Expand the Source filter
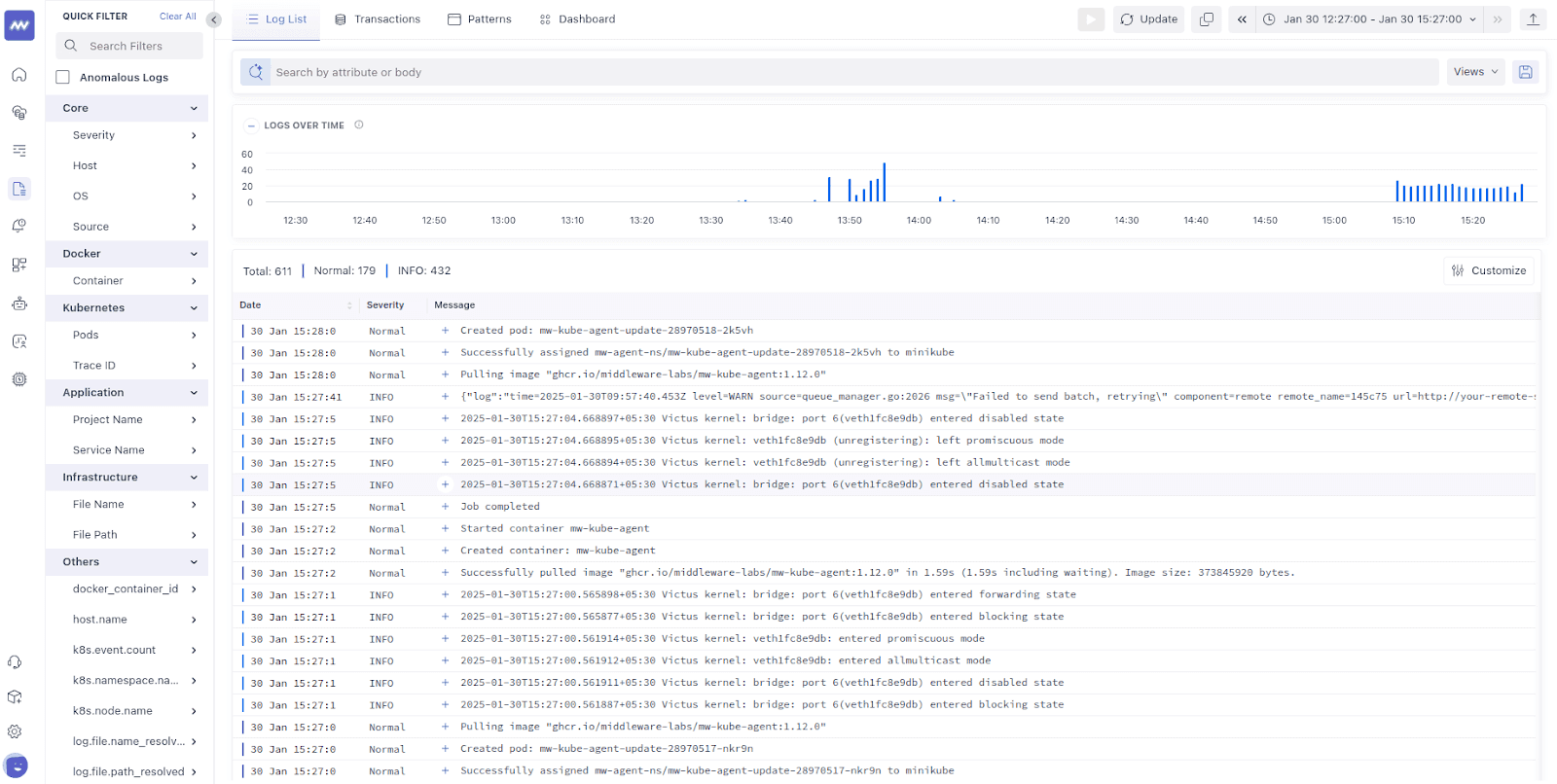 (x=194, y=227)
